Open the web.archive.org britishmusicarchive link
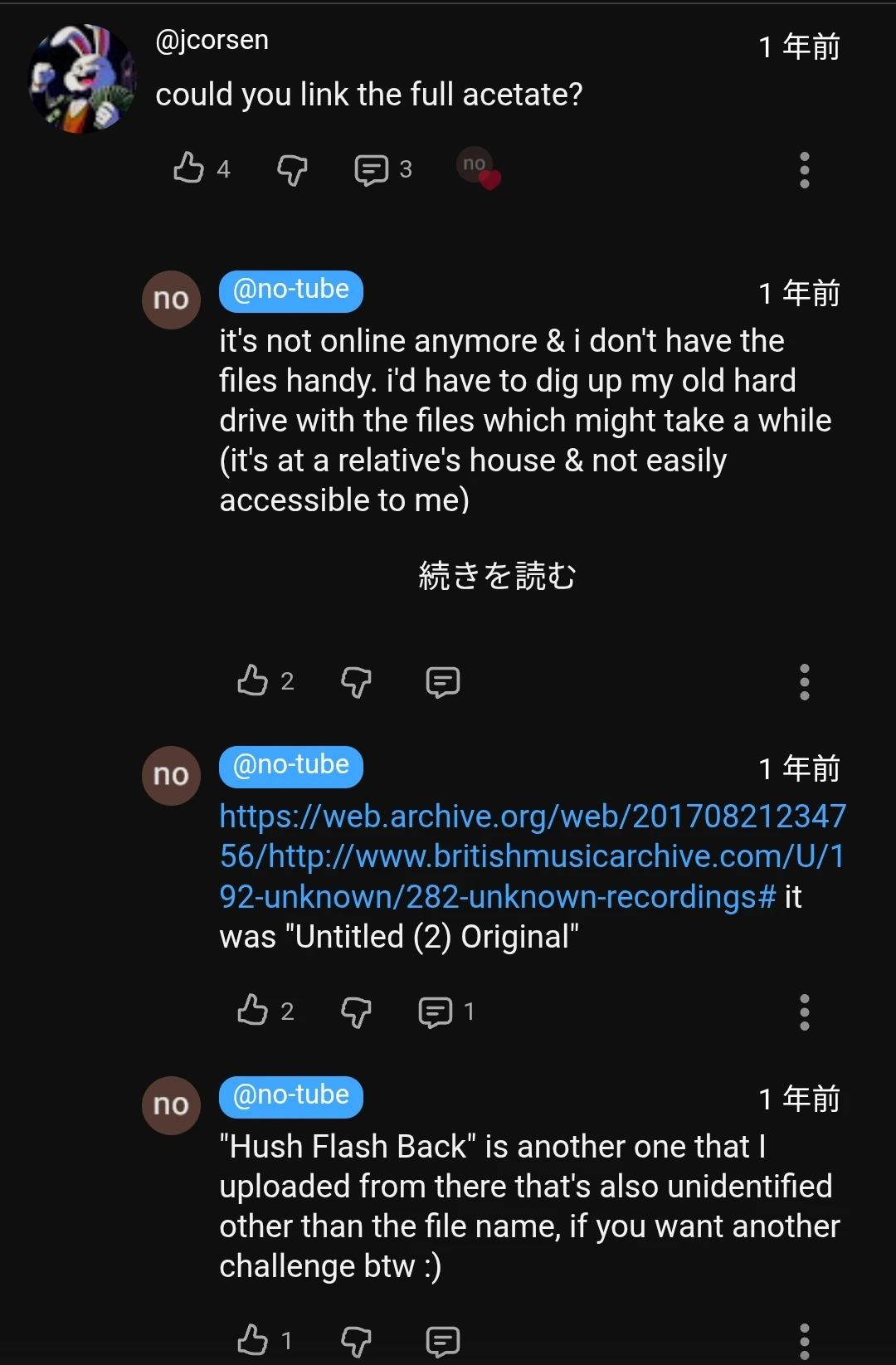The height and width of the screenshot is (1365, 896). (532, 856)
